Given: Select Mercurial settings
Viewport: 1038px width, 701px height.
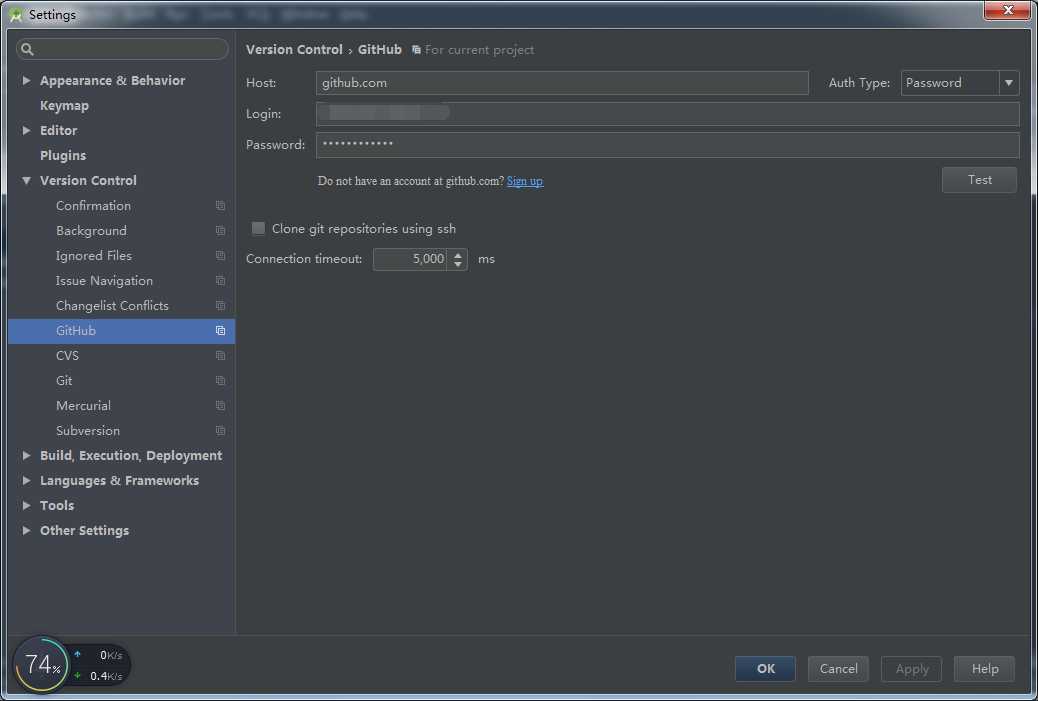Looking at the screenshot, I should tap(83, 406).
